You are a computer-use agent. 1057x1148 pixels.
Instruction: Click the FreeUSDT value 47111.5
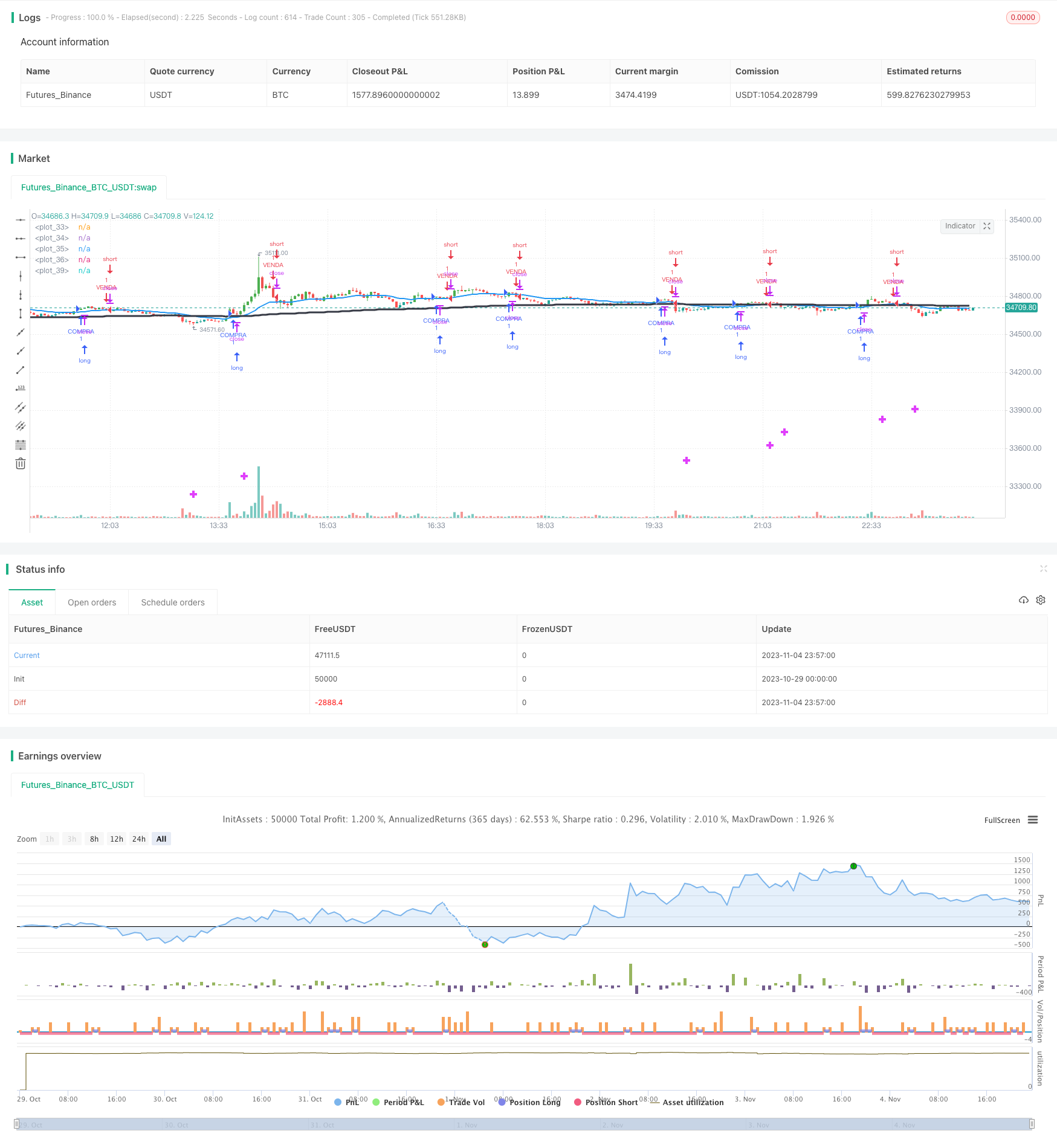click(x=327, y=656)
